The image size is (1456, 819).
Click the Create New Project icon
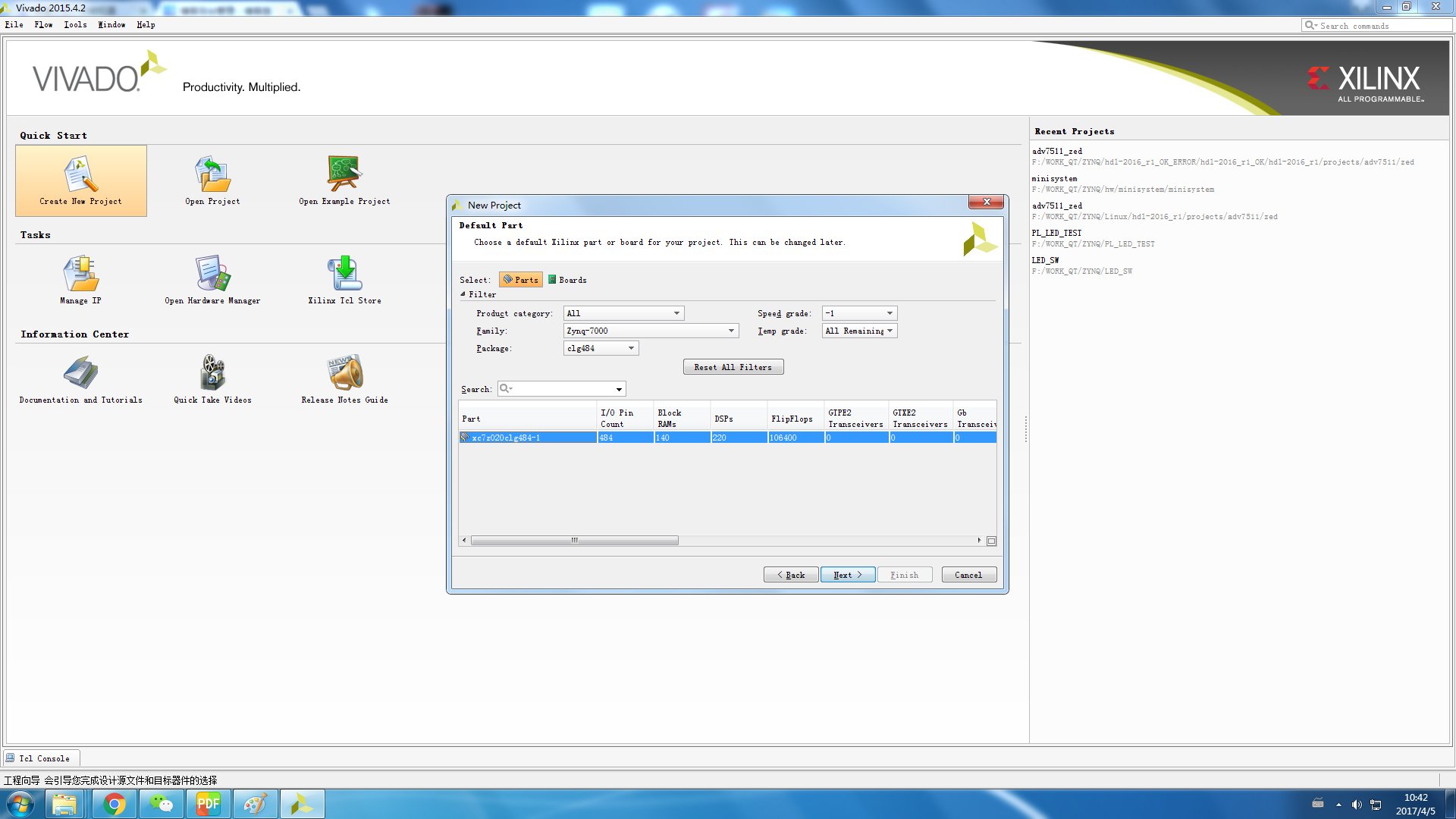[80, 174]
